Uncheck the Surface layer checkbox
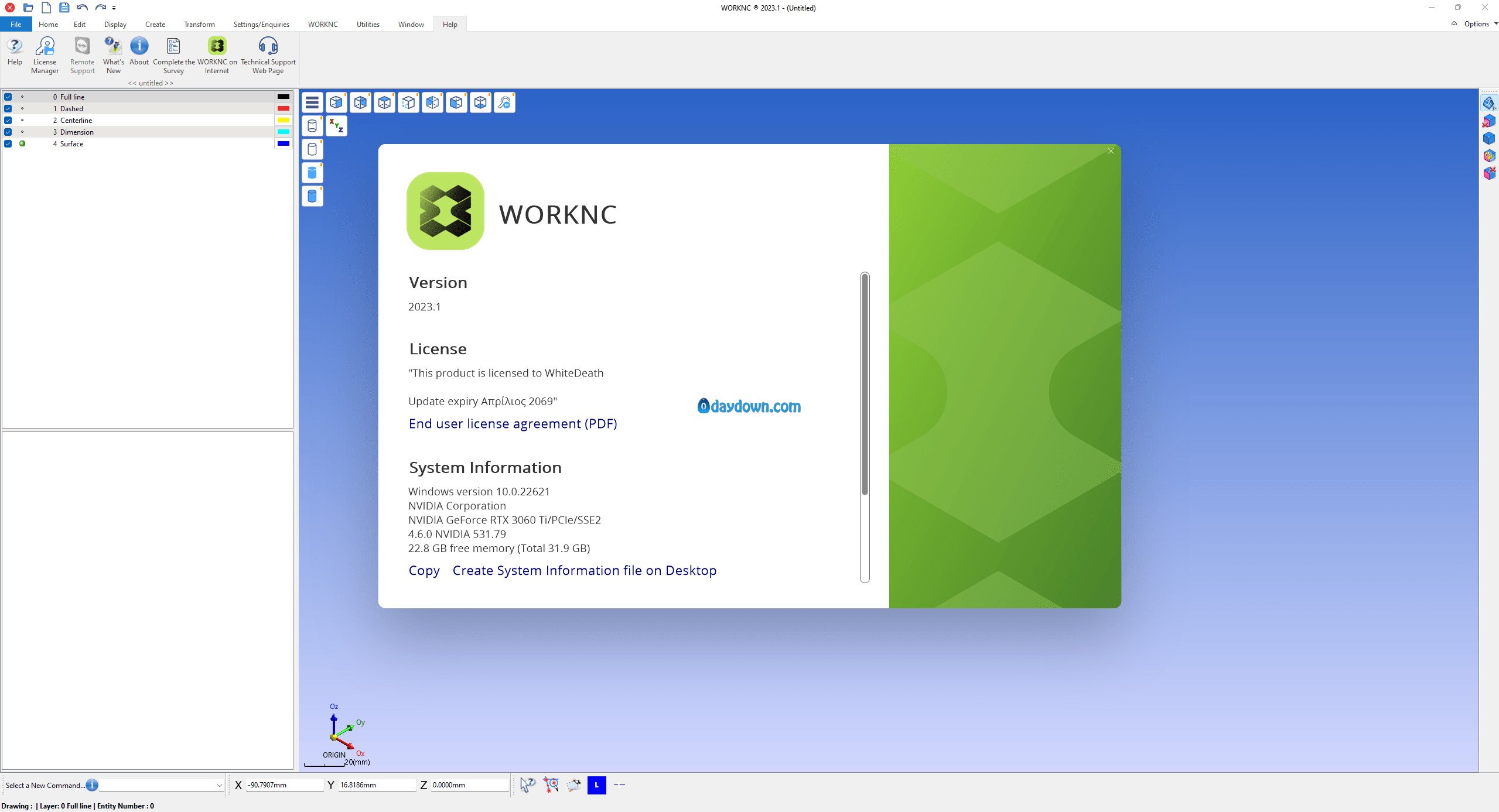Image resolution: width=1499 pixels, height=812 pixels. click(8, 143)
